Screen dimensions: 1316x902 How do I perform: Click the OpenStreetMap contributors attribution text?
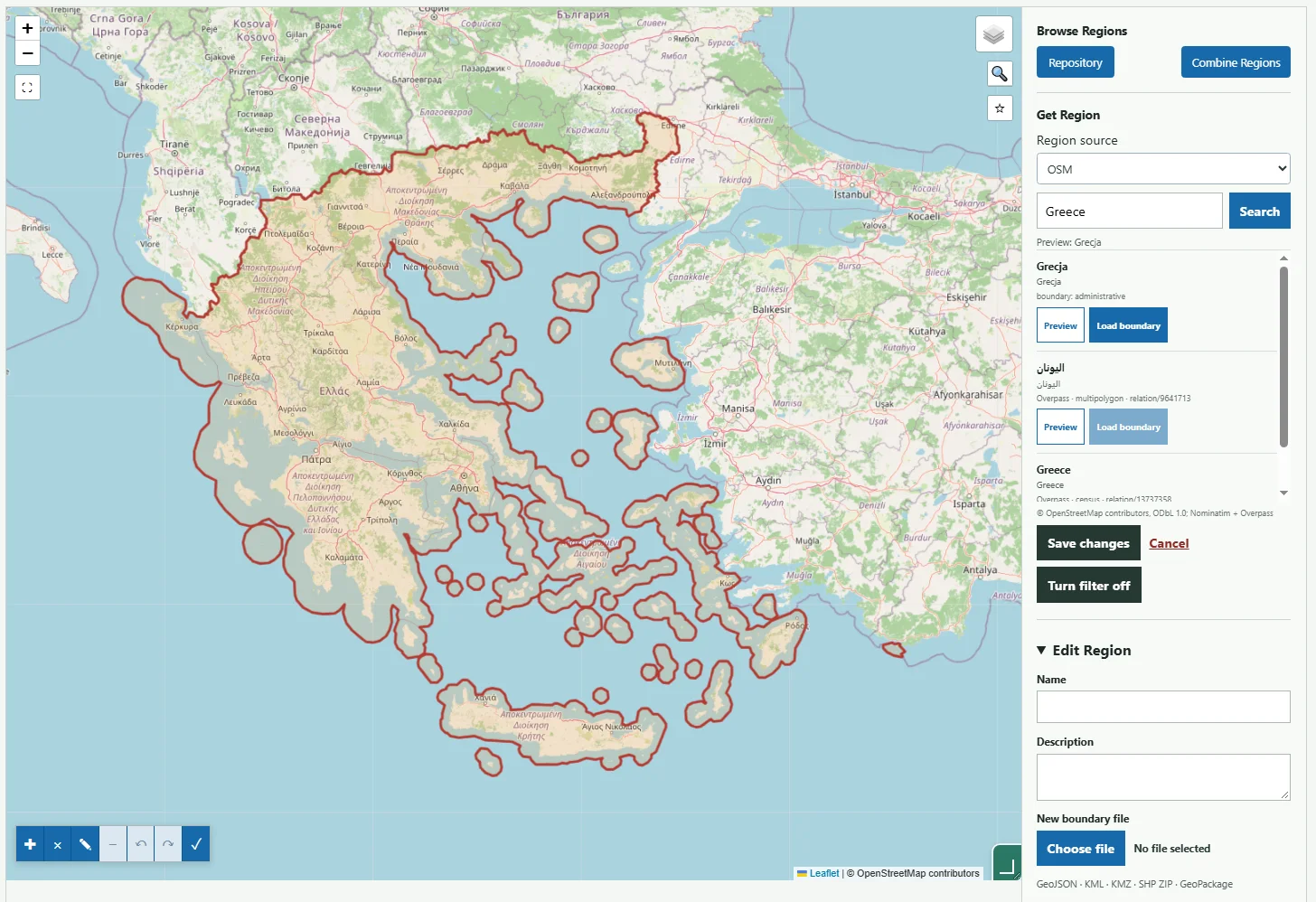913,873
